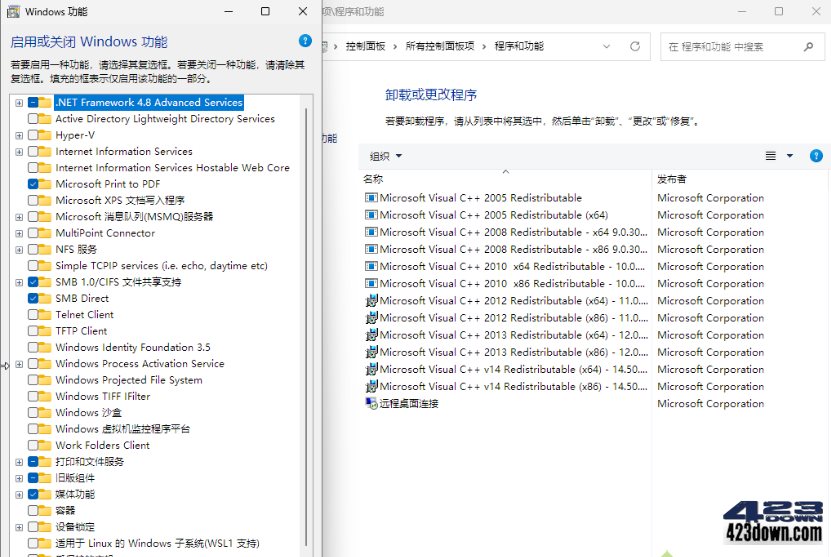Expand the 旧版组件 node

19,479
